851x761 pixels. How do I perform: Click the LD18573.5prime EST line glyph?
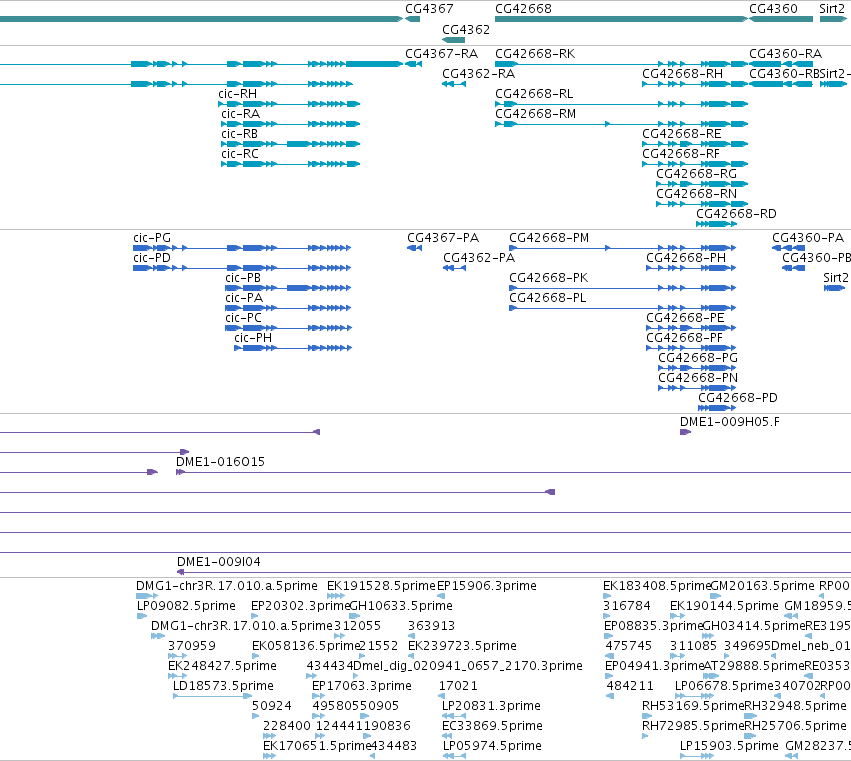[x=212, y=696]
